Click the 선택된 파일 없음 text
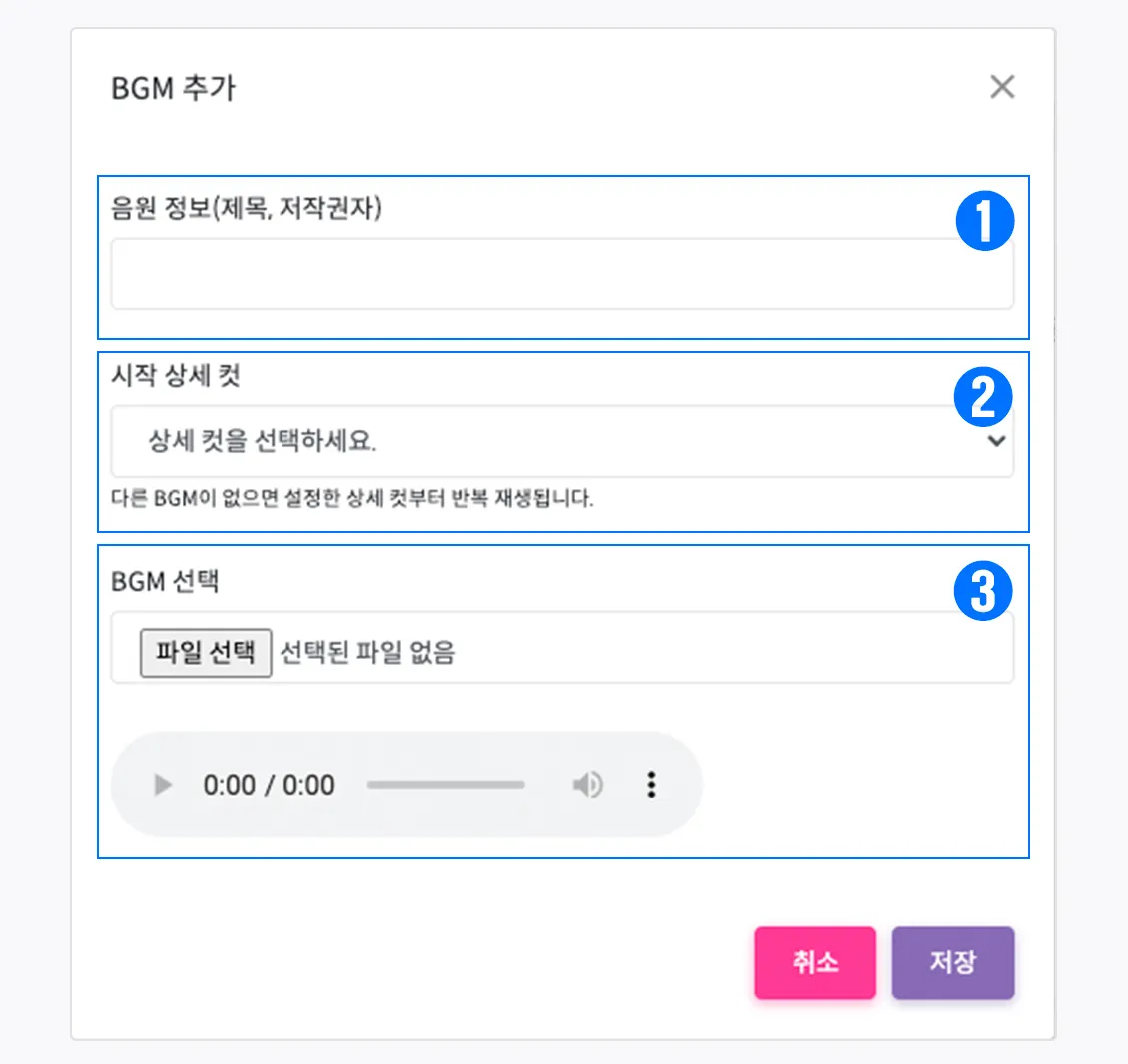 tap(367, 653)
